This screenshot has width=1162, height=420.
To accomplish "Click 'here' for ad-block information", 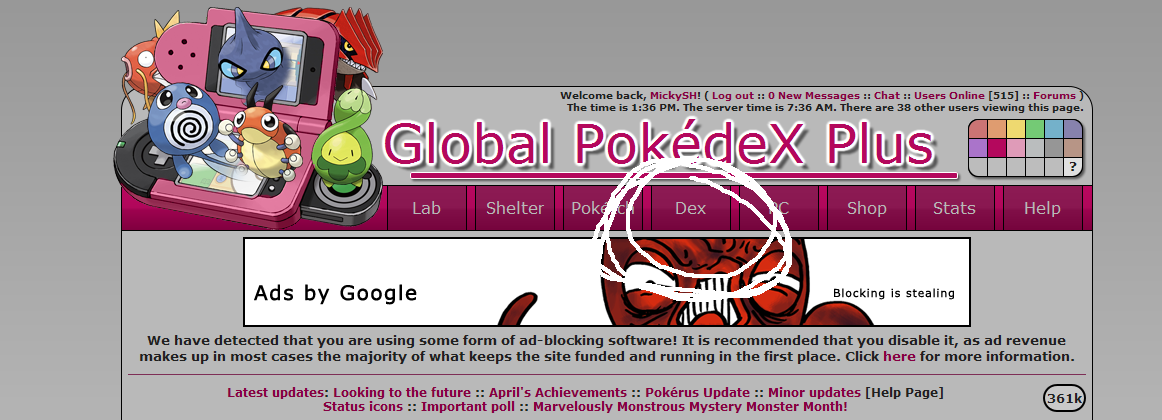I will (x=899, y=356).
